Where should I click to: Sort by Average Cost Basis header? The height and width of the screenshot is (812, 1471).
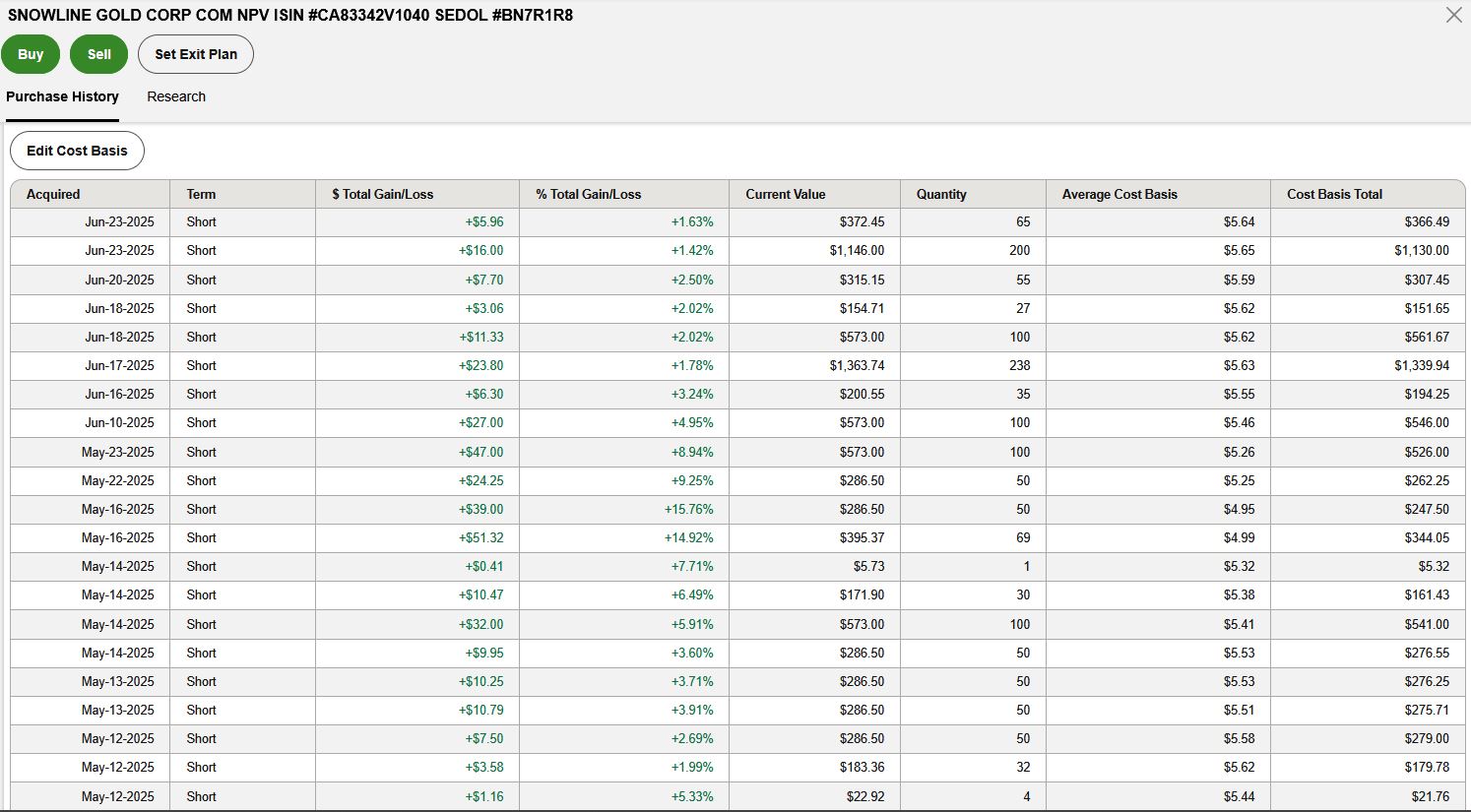(x=1119, y=194)
